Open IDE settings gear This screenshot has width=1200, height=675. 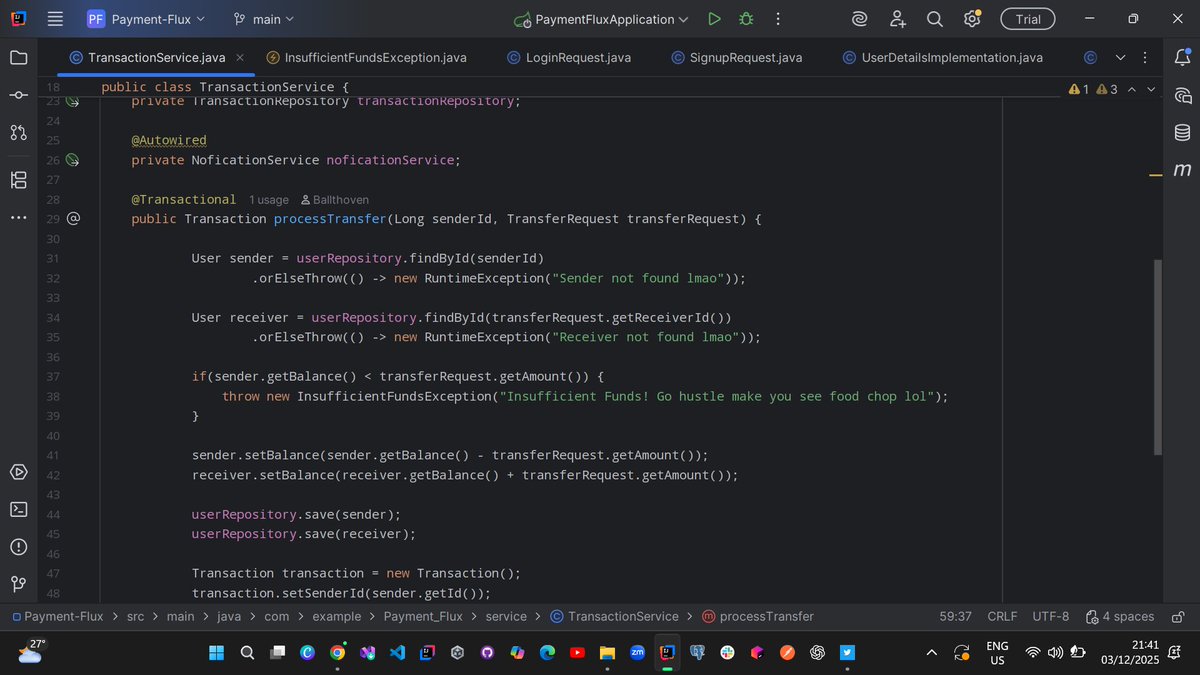pos(972,19)
